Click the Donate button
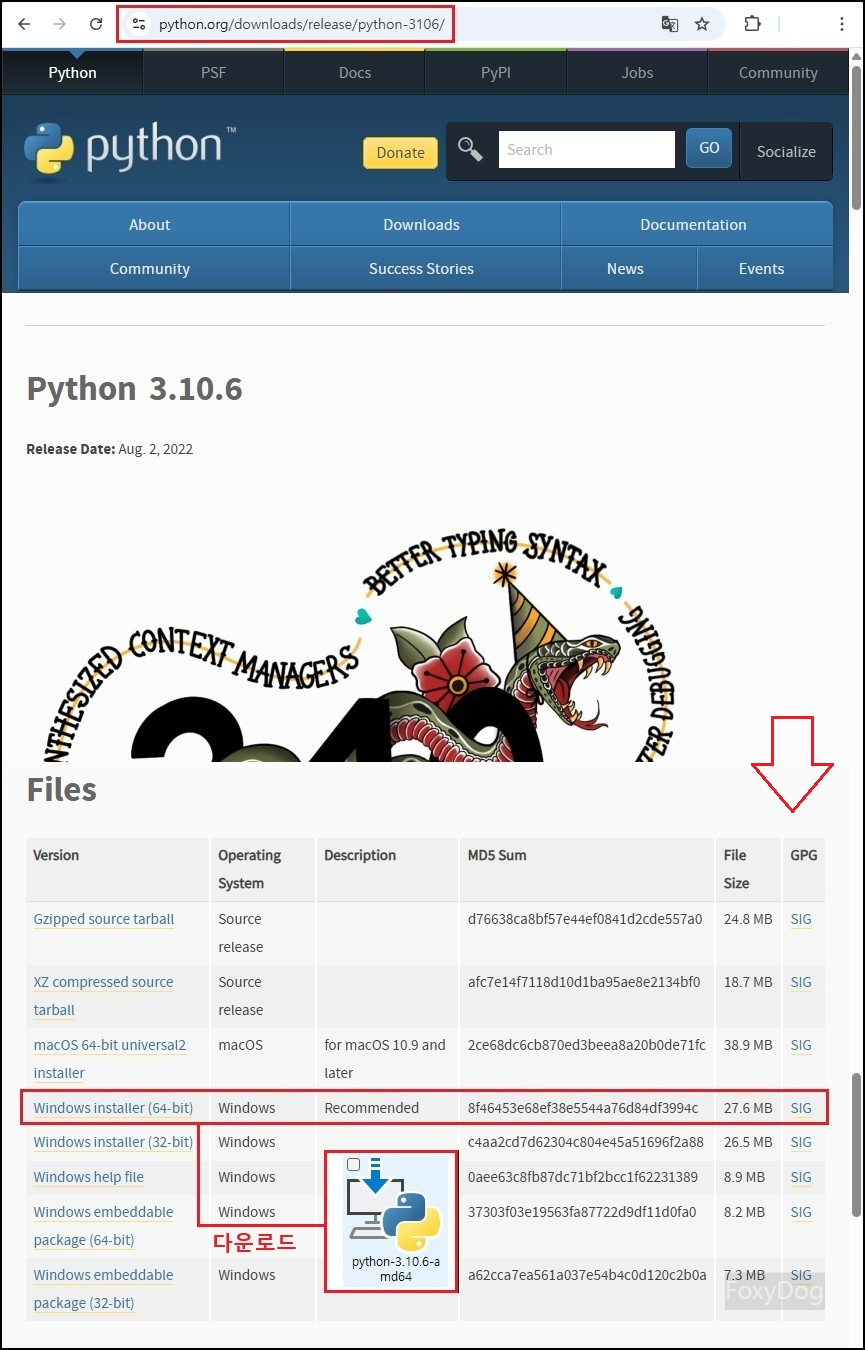 pyautogui.click(x=400, y=152)
